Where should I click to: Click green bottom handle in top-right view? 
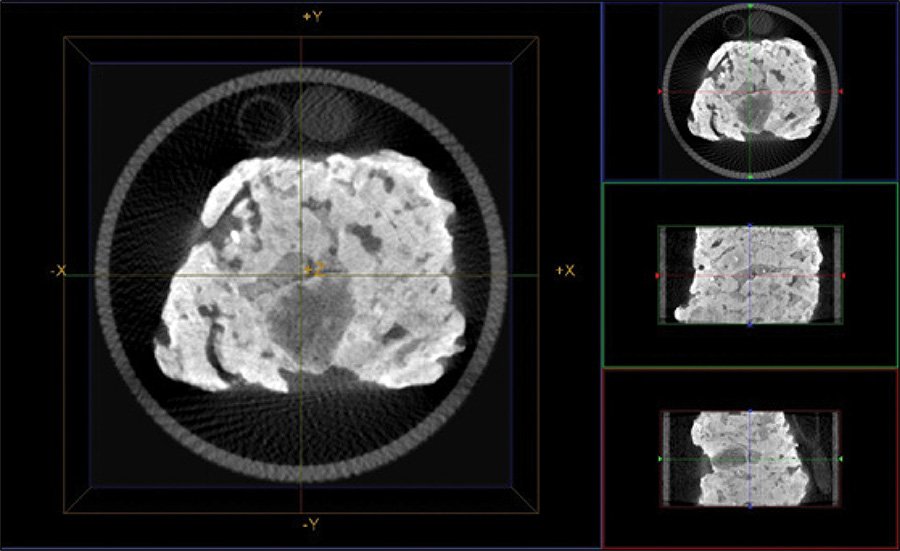tap(750, 176)
